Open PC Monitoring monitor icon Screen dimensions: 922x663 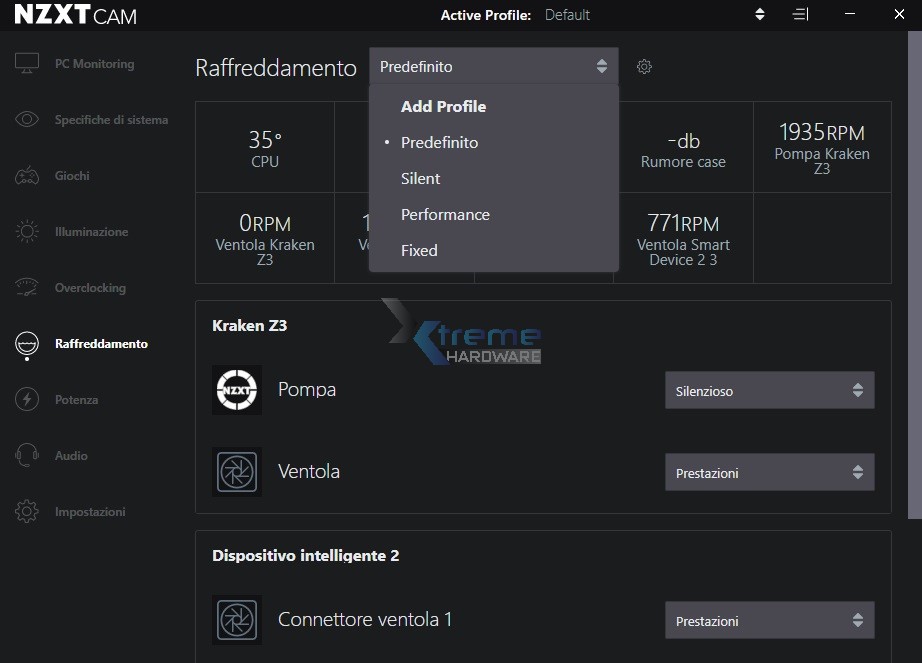27,63
